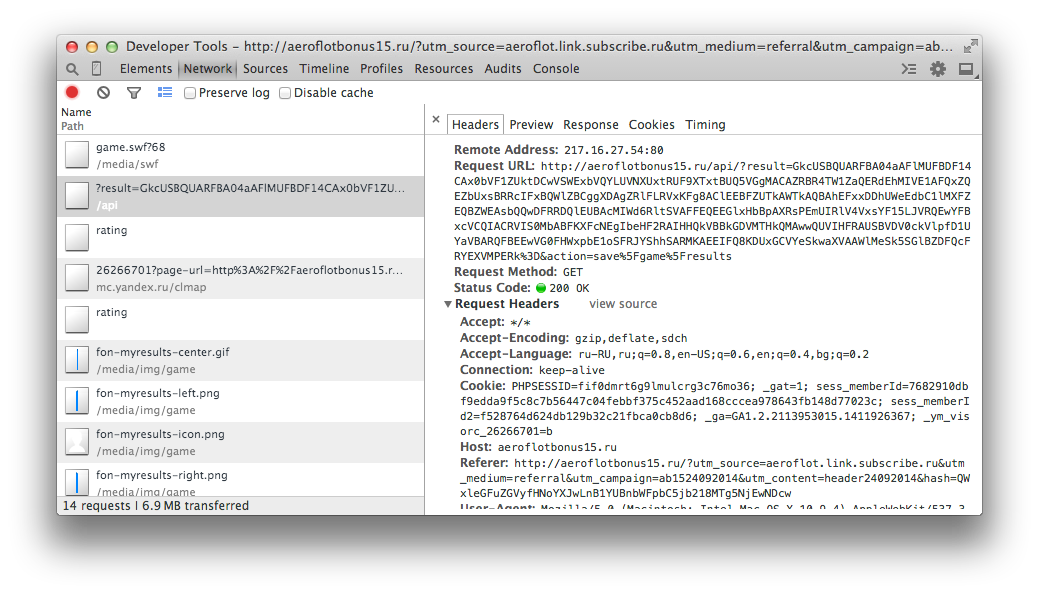Select fon-myresults-icon.png request
Screen dimensions: 1039x594
click(241, 443)
